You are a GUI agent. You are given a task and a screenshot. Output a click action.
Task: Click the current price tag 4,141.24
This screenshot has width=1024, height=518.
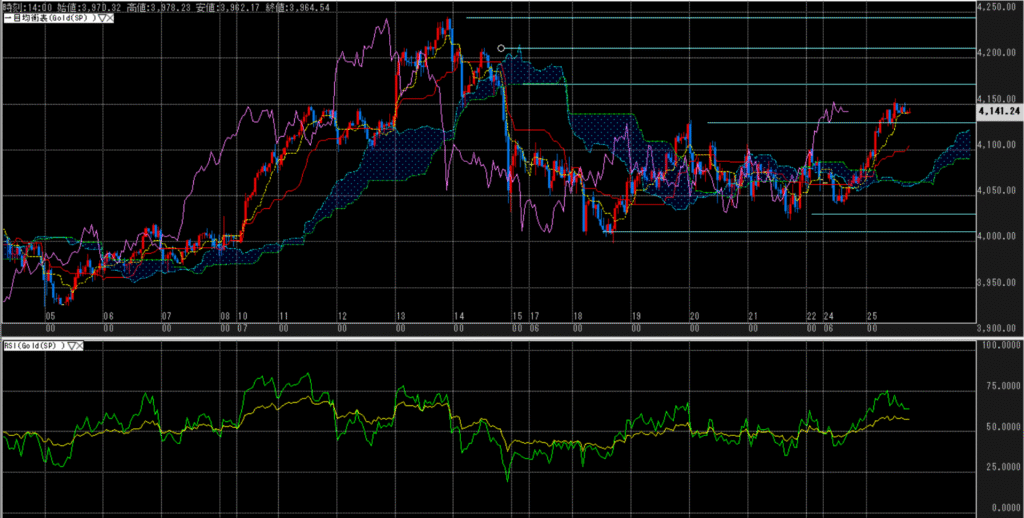click(x=999, y=112)
